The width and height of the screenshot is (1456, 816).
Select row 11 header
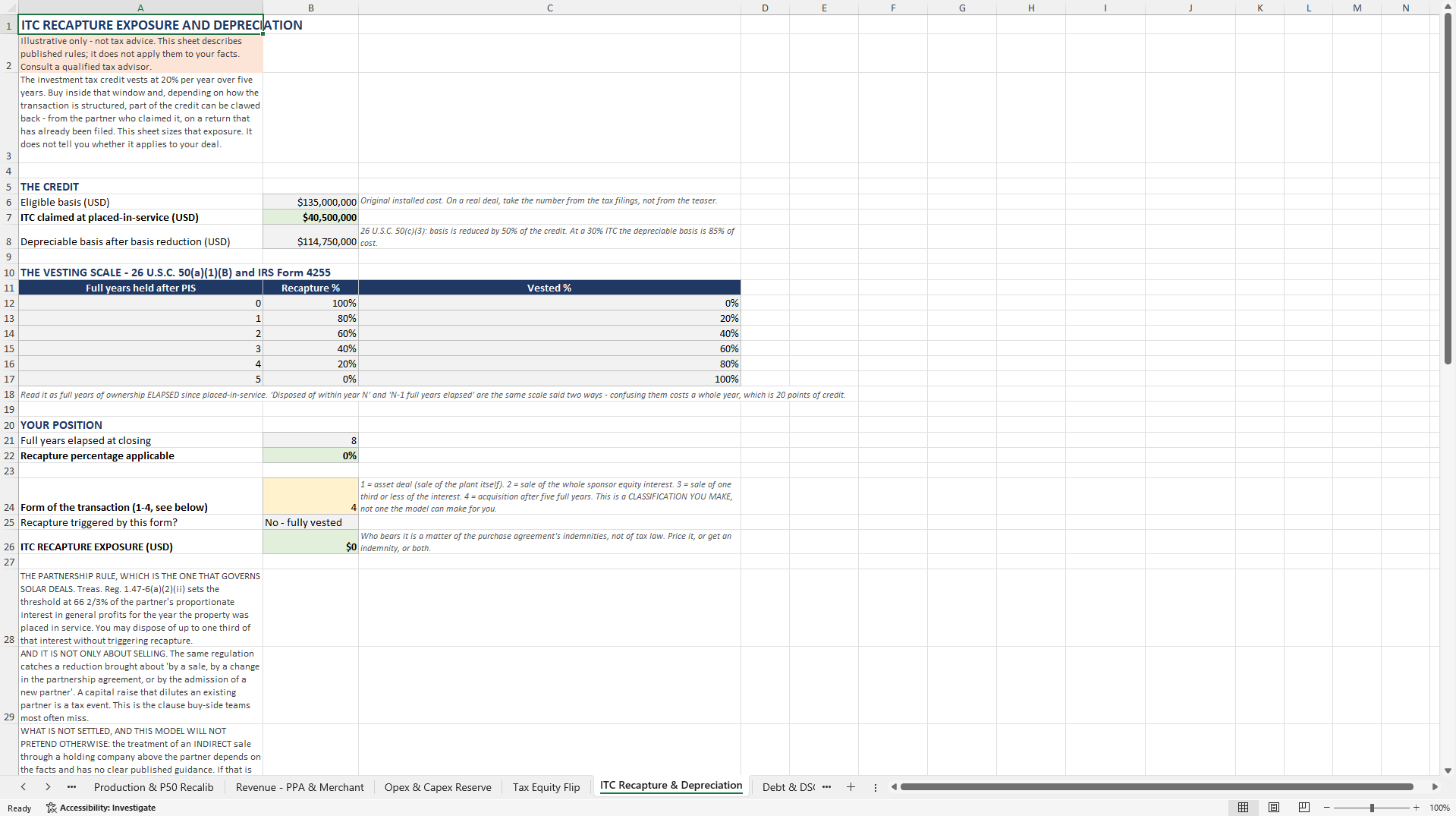(9, 288)
